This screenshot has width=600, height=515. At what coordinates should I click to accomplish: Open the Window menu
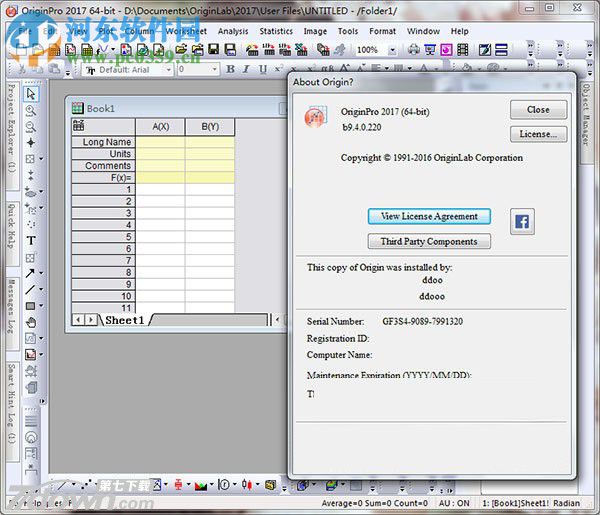tap(423, 31)
